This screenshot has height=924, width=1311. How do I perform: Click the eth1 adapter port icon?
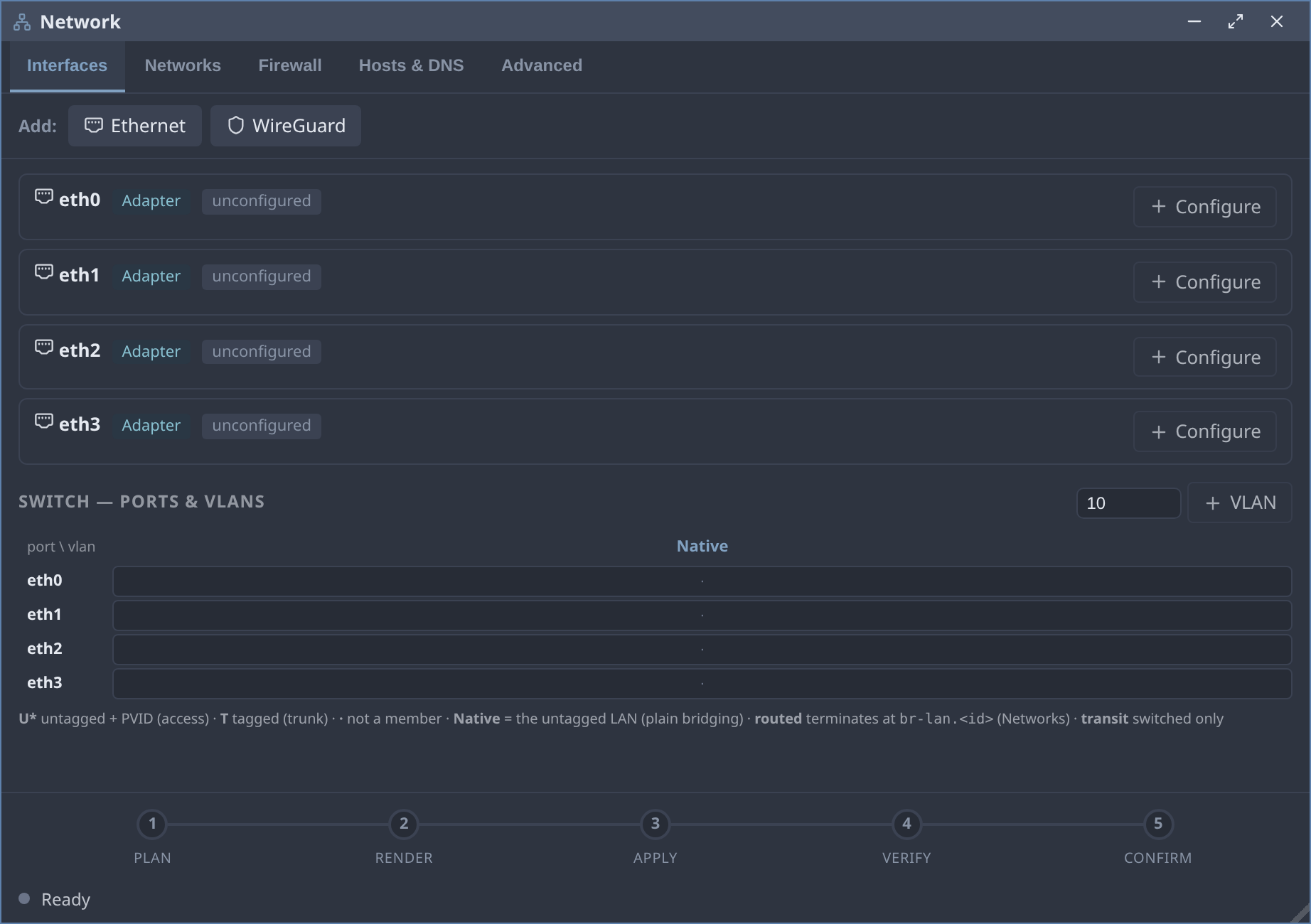[44, 272]
